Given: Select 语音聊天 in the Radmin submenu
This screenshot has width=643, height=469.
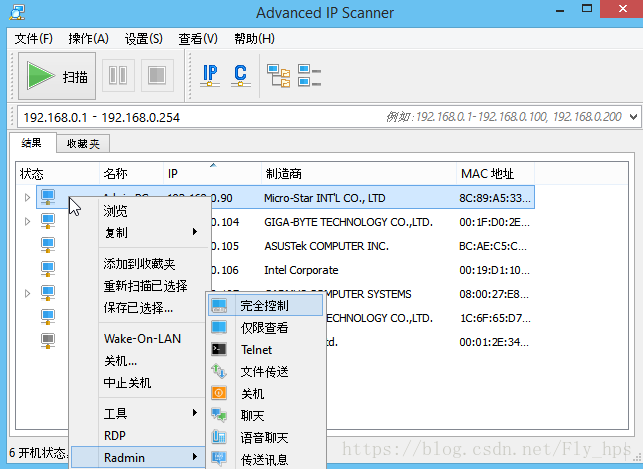Looking at the screenshot, I should [x=265, y=438].
